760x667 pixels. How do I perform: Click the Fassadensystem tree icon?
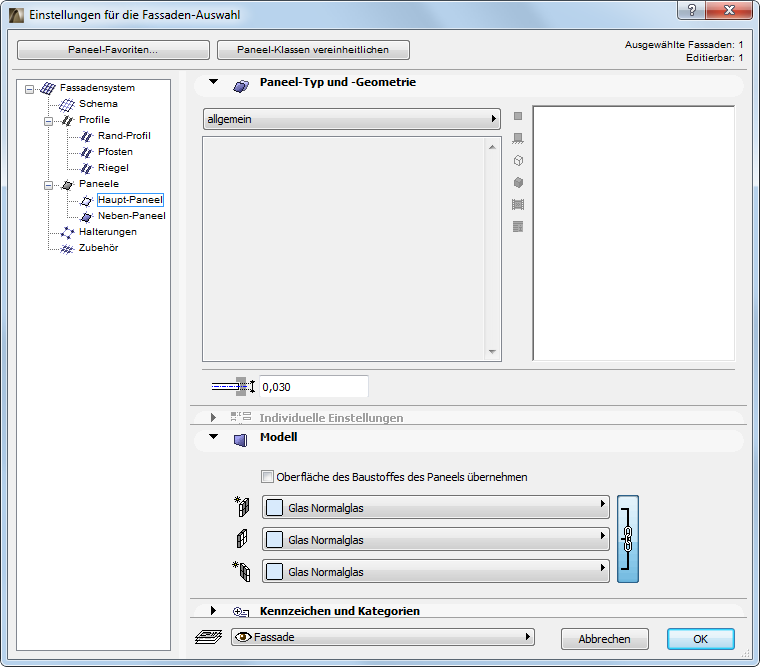(x=48, y=88)
